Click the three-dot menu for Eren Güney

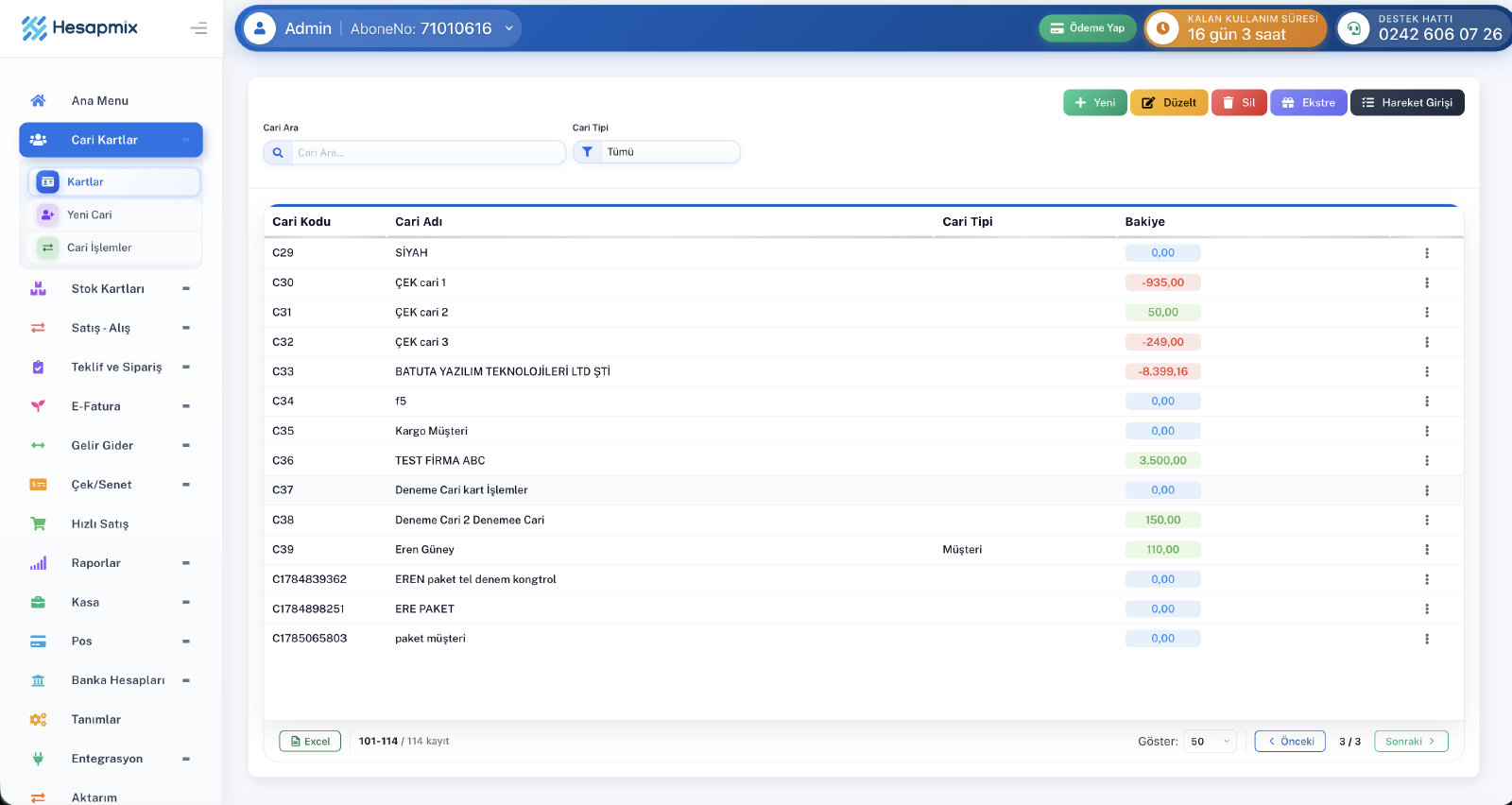click(1427, 549)
